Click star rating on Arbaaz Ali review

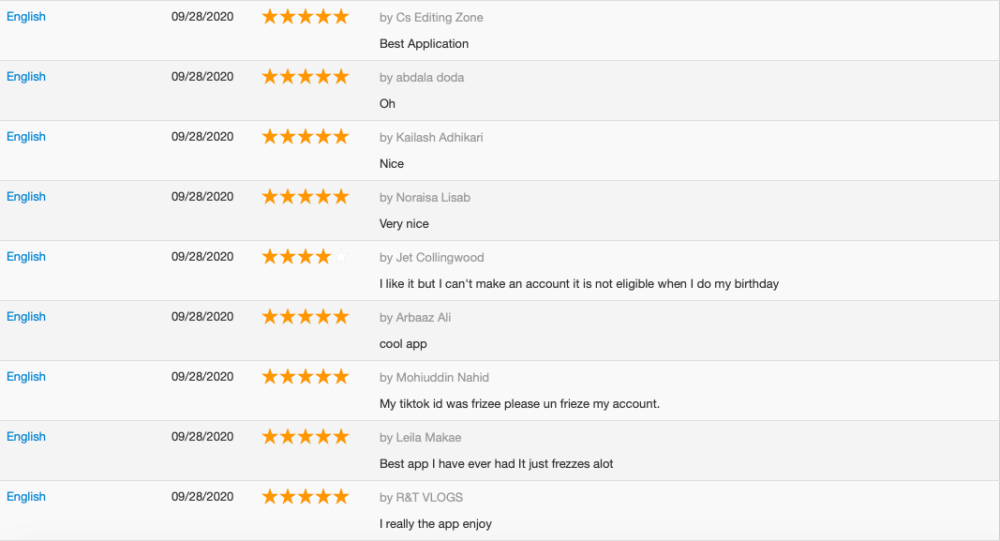305,317
